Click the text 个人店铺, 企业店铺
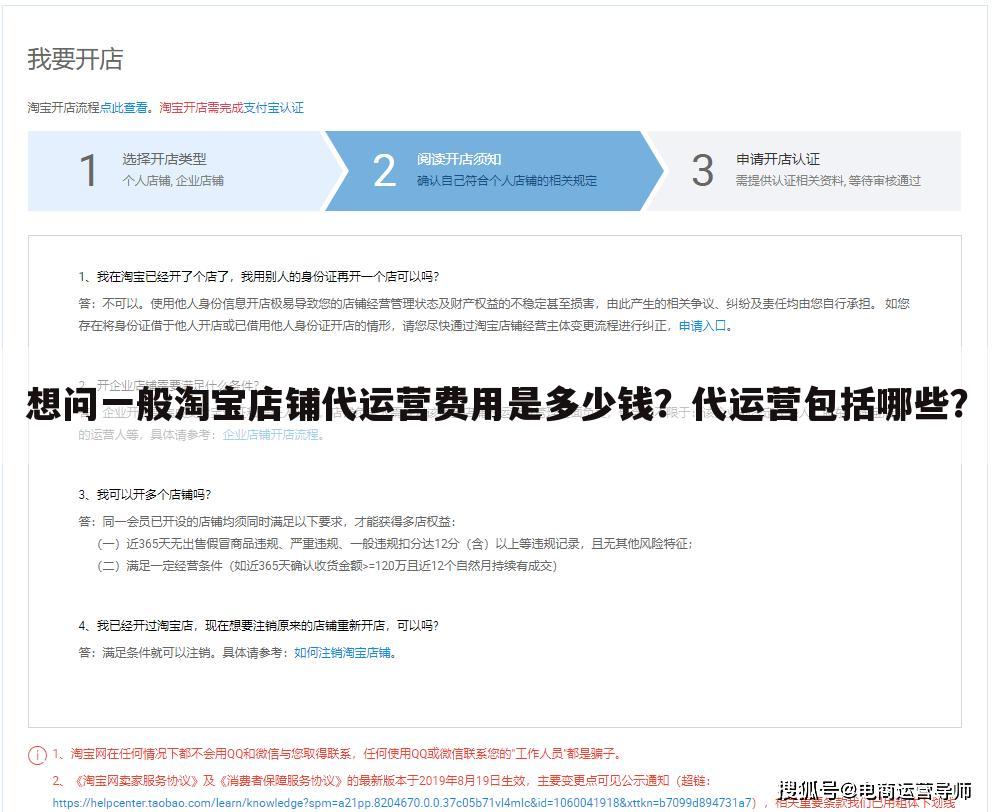The height and width of the screenshot is (812, 993). [x=173, y=181]
